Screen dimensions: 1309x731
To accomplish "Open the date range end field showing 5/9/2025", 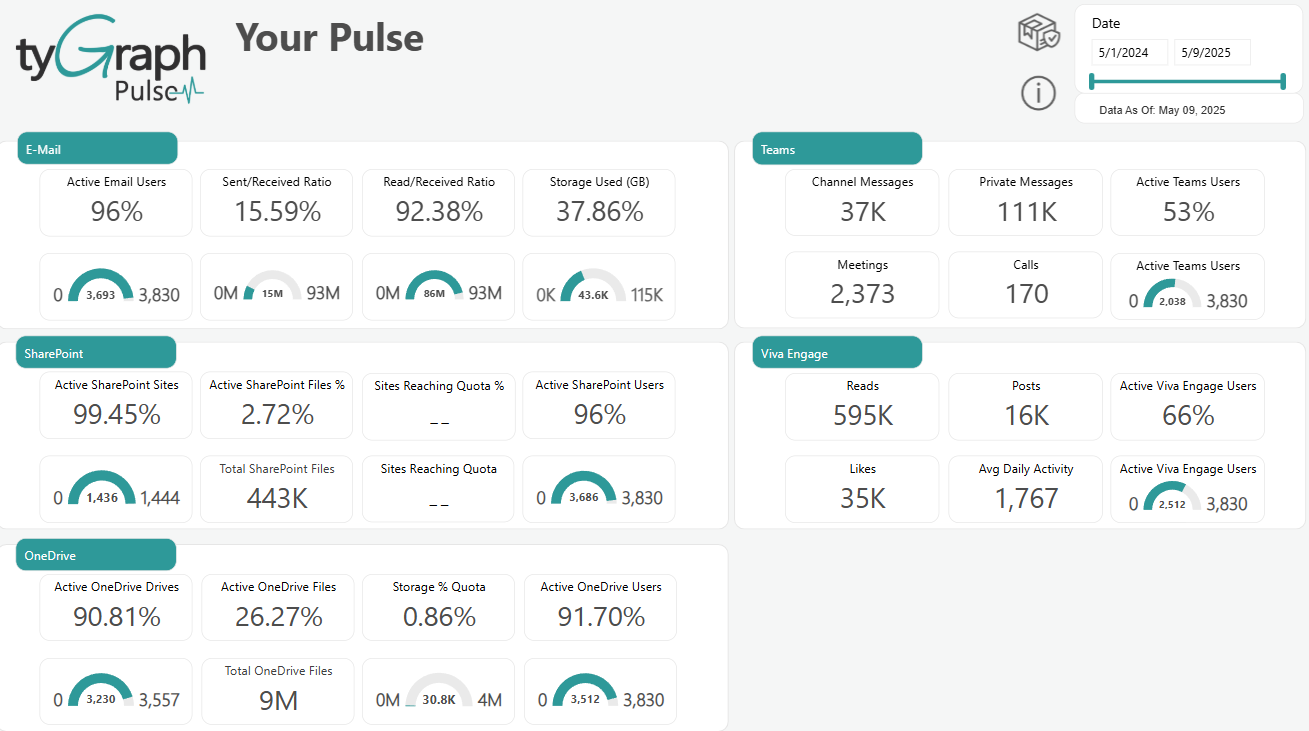I will tap(1212, 51).
